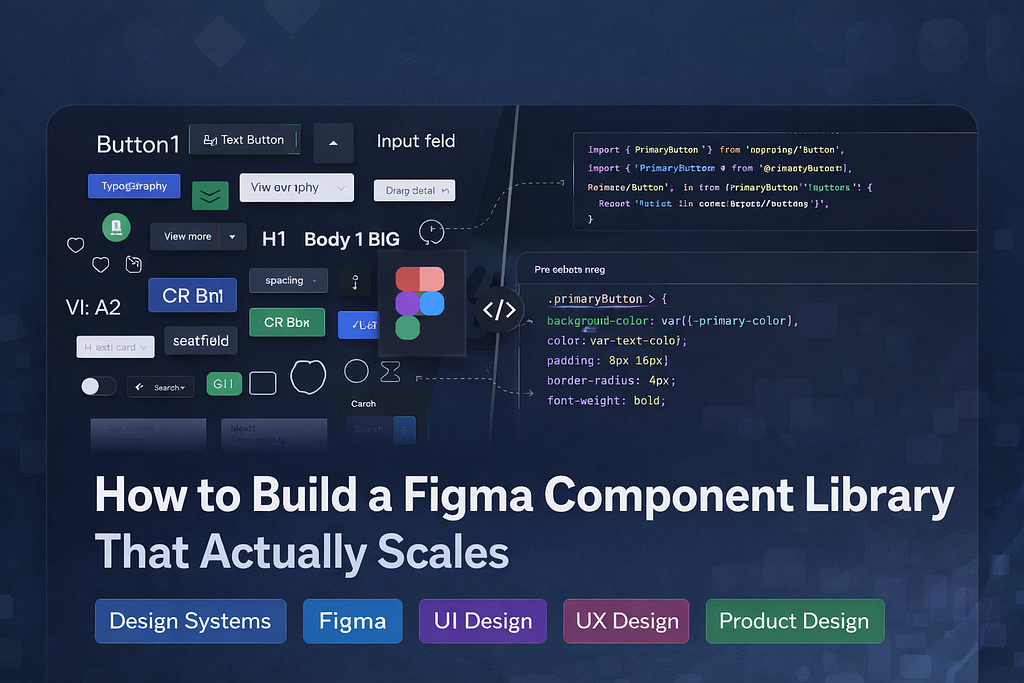
Task: Select the Design Systems tag
Action: [x=190, y=621]
